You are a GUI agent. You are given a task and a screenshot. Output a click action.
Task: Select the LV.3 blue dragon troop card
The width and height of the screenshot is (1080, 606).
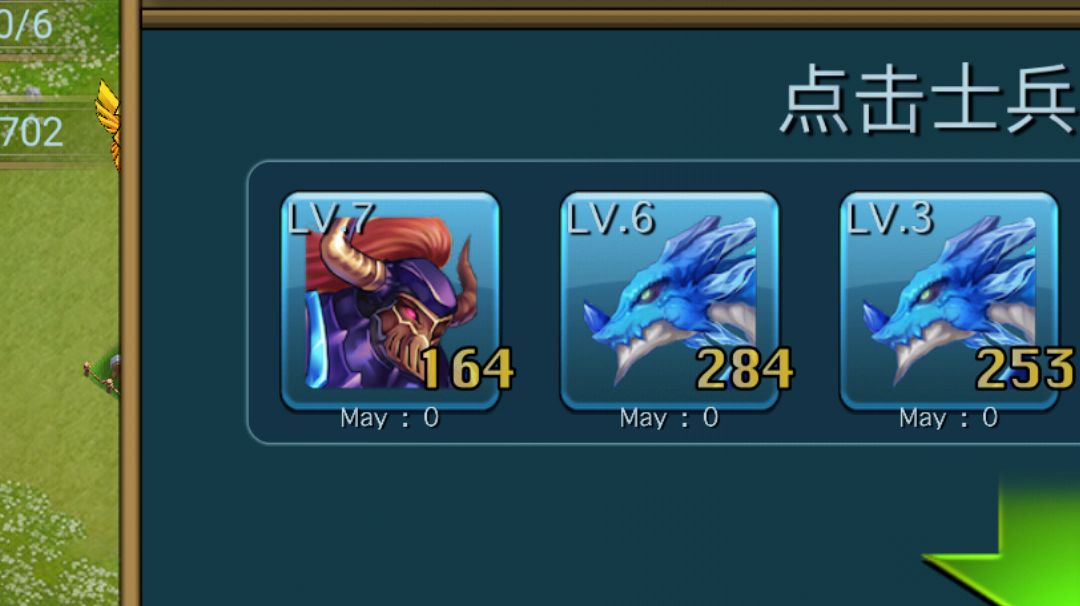[x=949, y=301]
